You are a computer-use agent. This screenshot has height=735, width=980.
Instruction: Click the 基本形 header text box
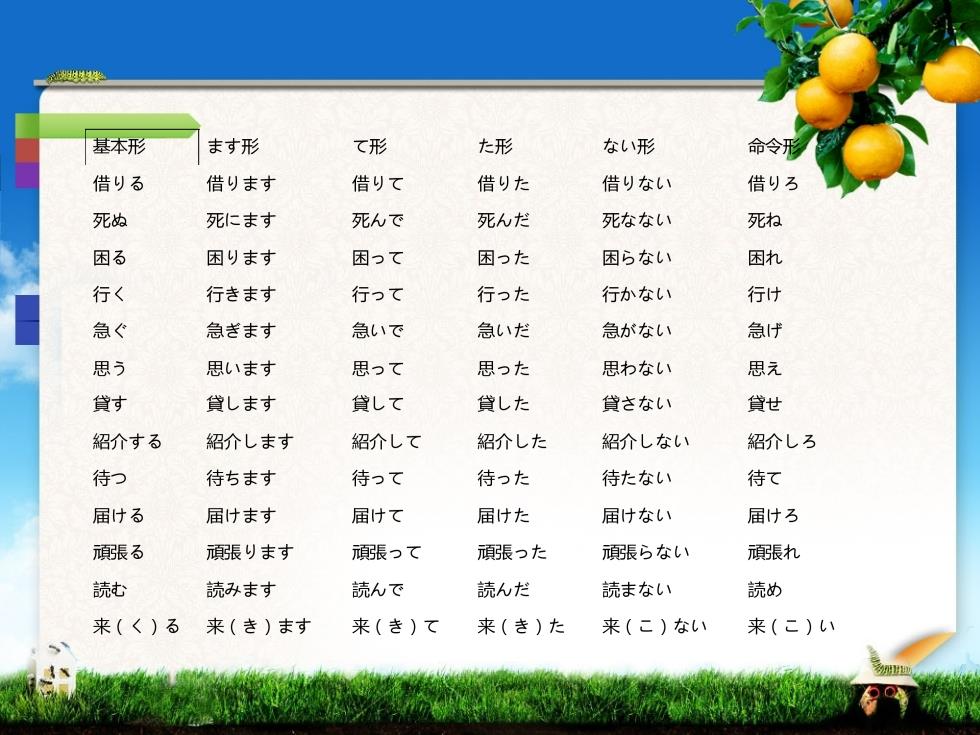pos(142,147)
